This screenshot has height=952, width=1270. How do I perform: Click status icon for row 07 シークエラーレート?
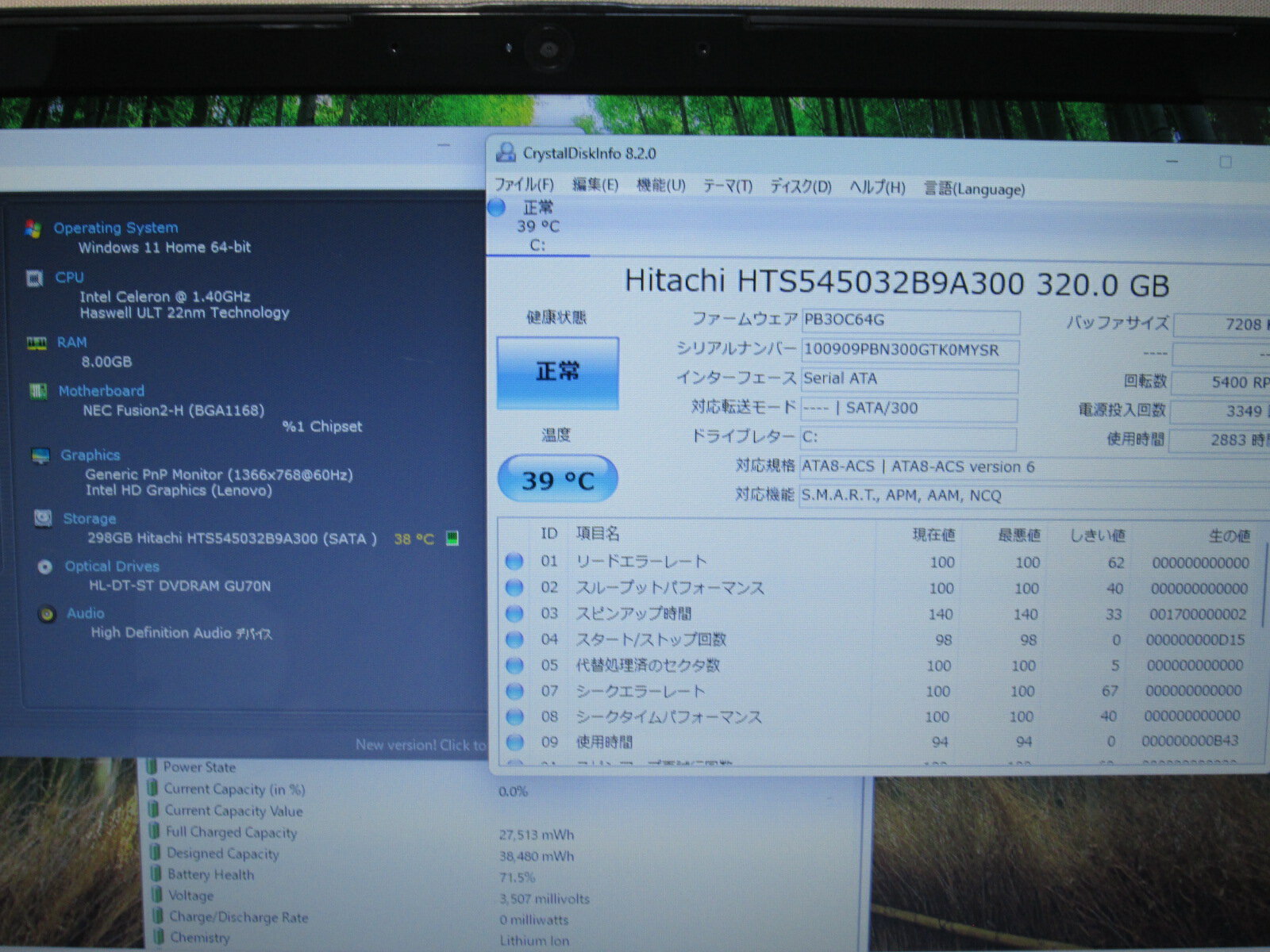[514, 691]
